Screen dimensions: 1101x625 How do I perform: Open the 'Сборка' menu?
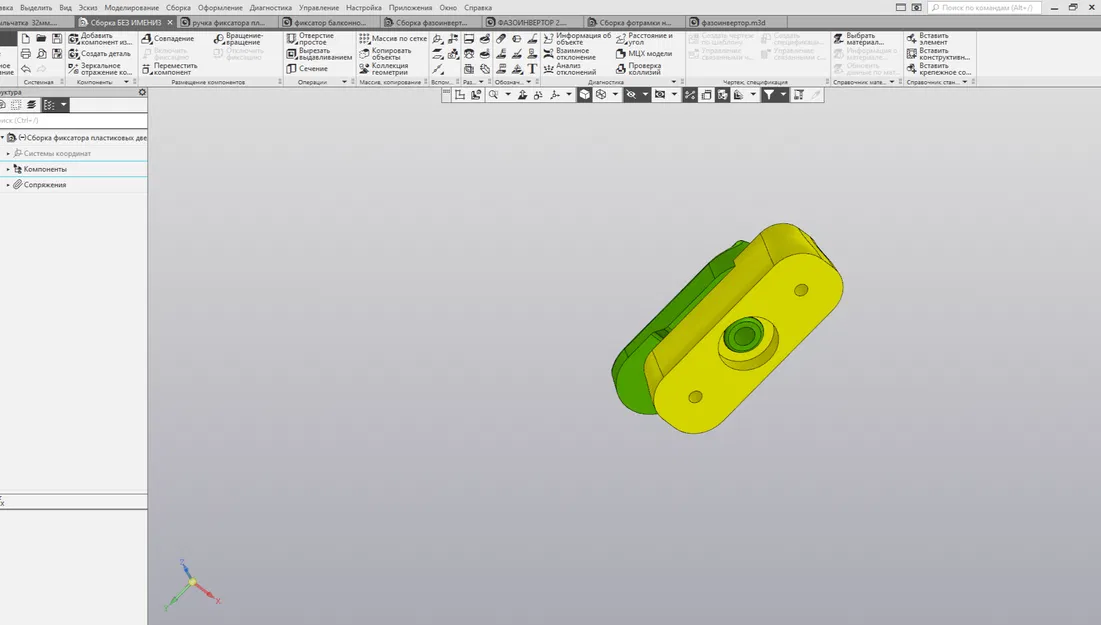(178, 8)
